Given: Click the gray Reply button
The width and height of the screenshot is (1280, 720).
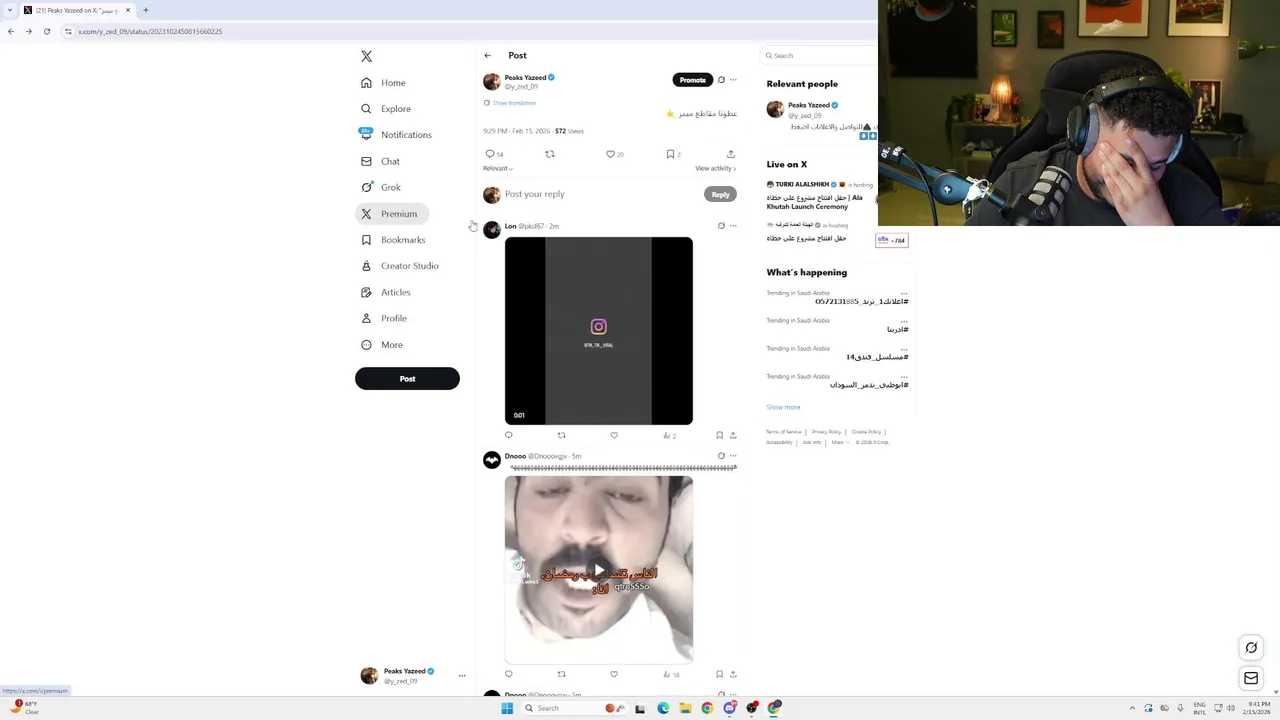Looking at the screenshot, I should coord(721,195).
